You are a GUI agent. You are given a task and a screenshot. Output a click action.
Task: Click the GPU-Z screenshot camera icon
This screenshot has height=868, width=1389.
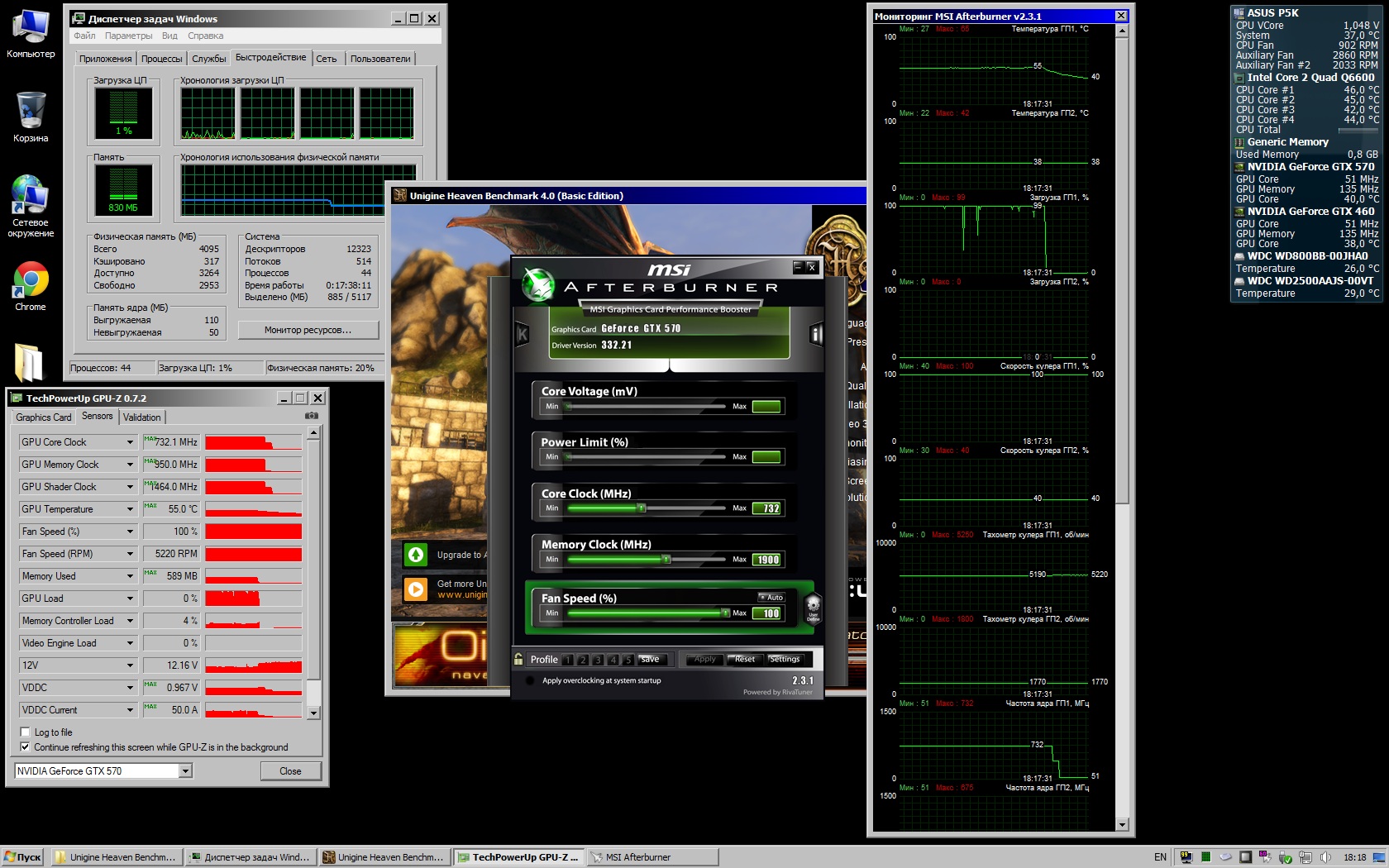pyautogui.click(x=312, y=416)
